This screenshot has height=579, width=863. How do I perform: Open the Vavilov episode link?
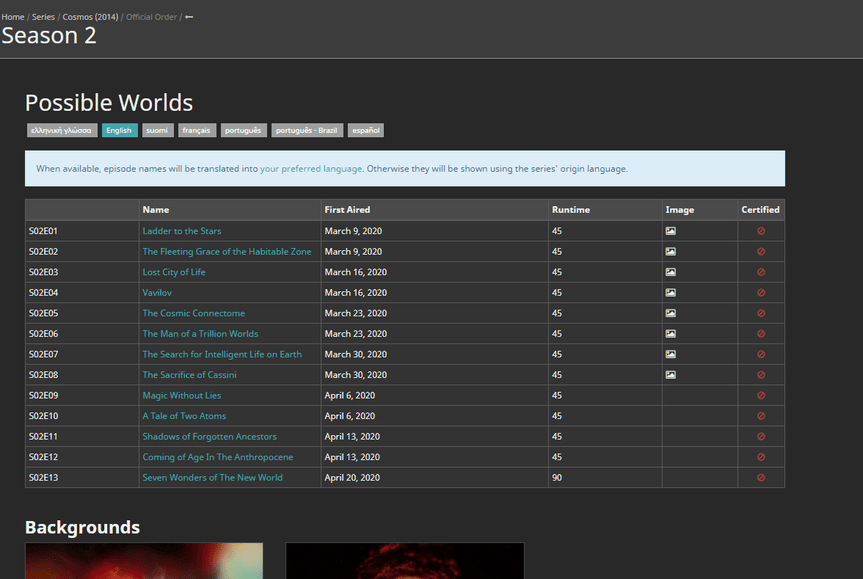(157, 293)
